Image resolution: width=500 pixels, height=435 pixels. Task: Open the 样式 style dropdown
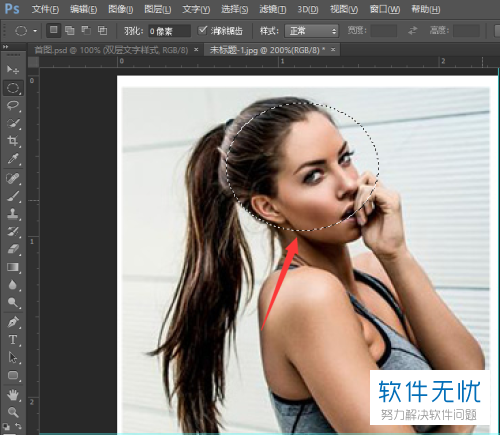pyautogui.click(x=311, y=31)
